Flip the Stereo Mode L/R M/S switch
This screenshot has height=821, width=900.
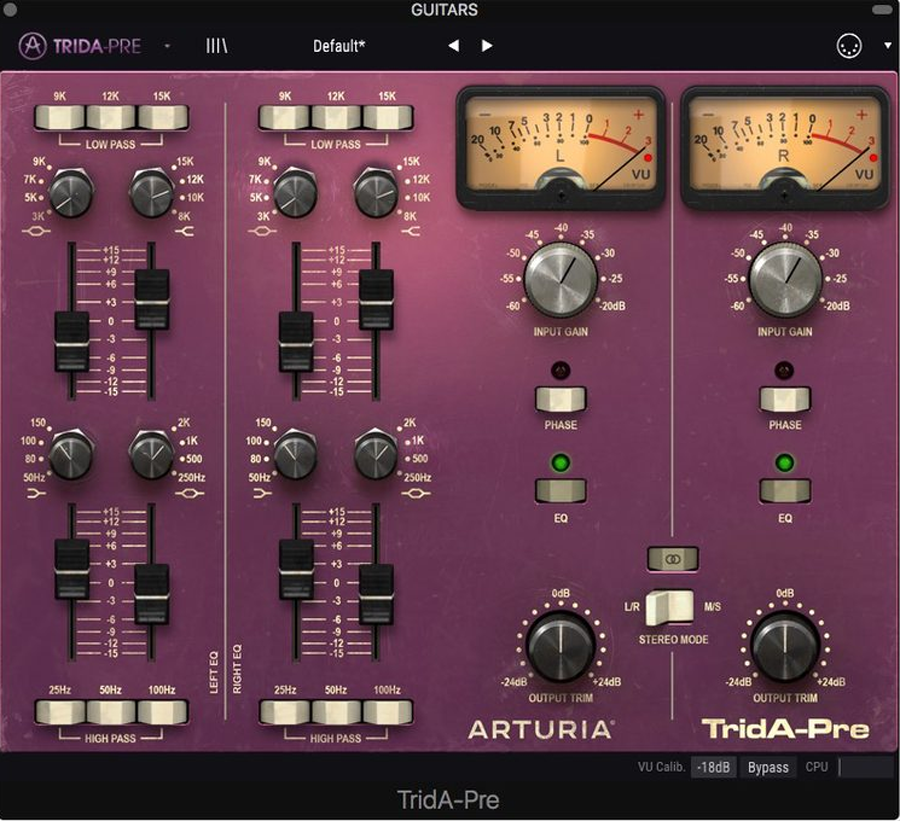click(x=670, y=607)
